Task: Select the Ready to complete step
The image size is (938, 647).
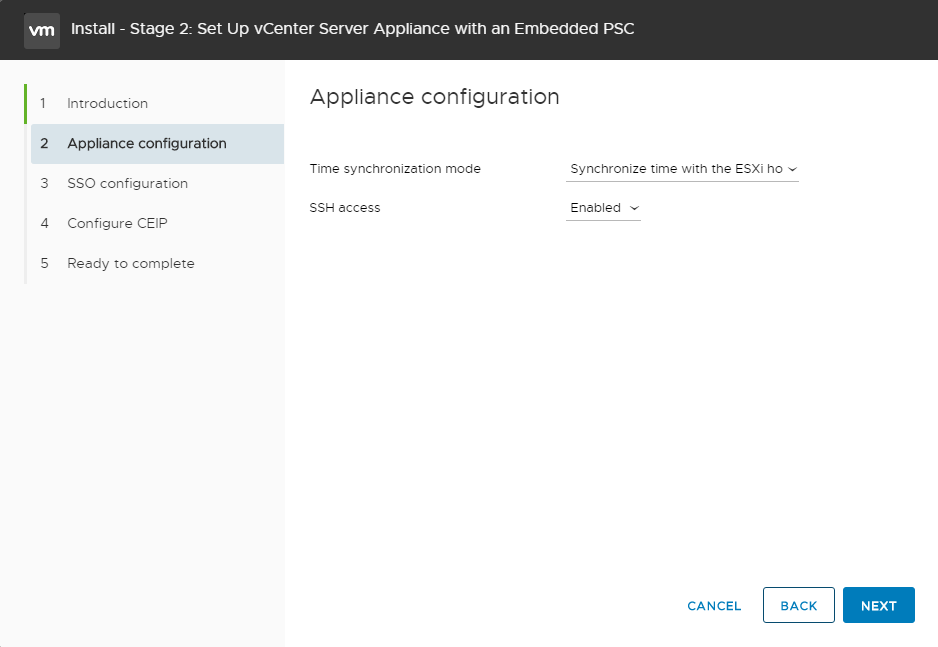Action: pos(130,264)
